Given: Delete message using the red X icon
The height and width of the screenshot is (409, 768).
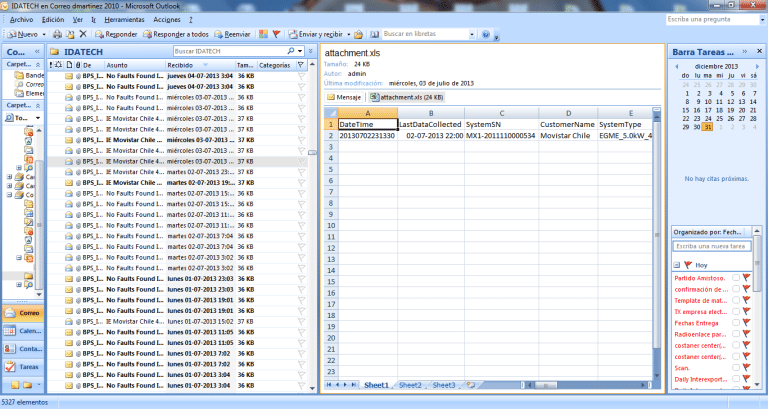Looking at the screenshot, I should (82, 34).
